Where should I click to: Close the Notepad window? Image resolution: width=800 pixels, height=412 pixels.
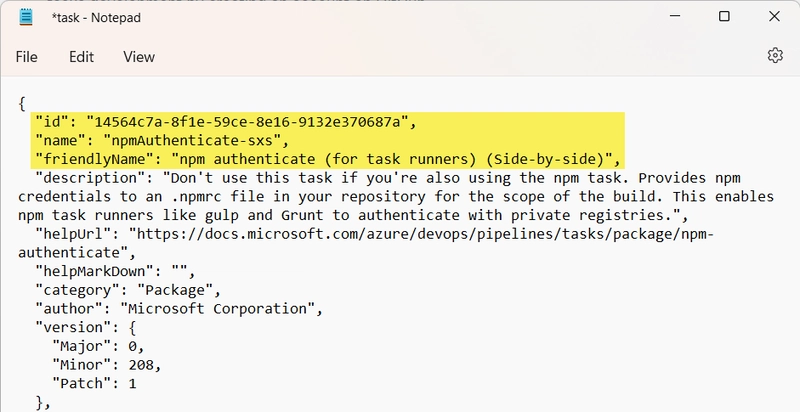(774, 16)
